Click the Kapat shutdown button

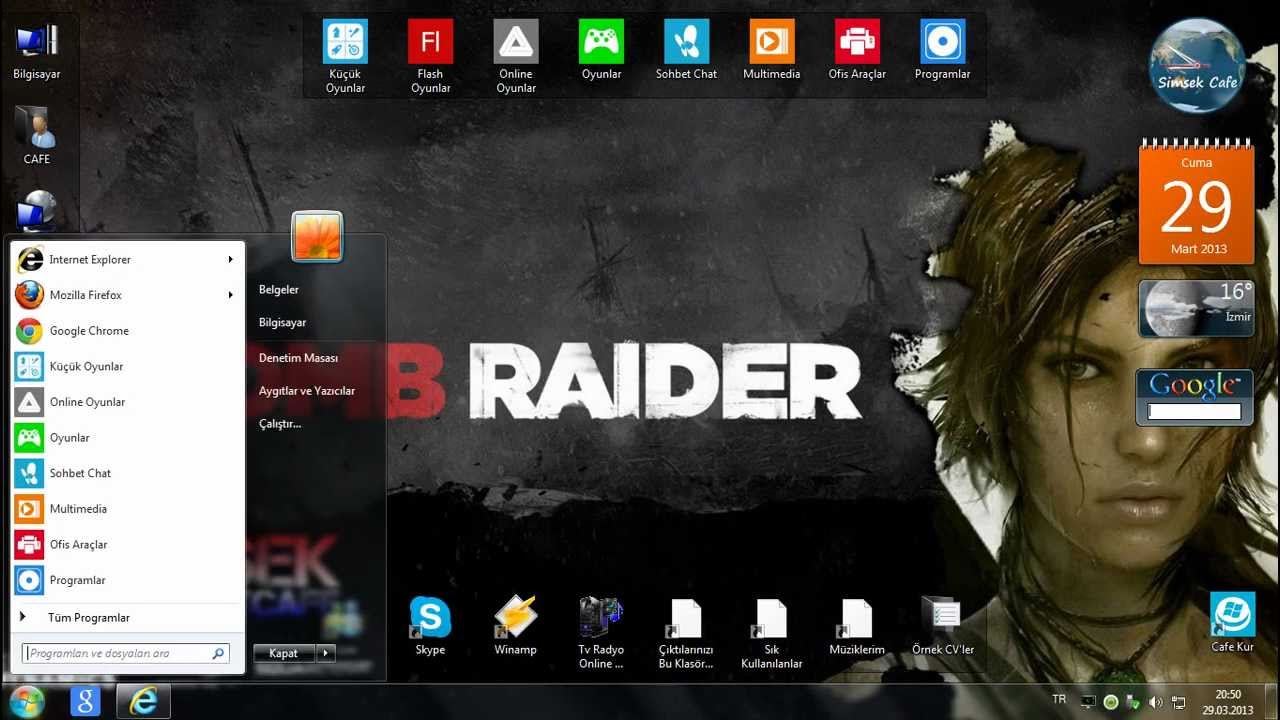(x=284, y=653)
